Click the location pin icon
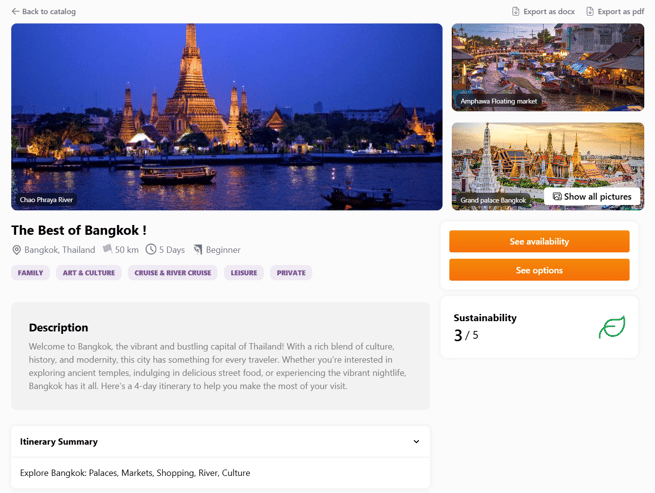The height and width of the screenshot is (493, 655). tap(17, 250)
